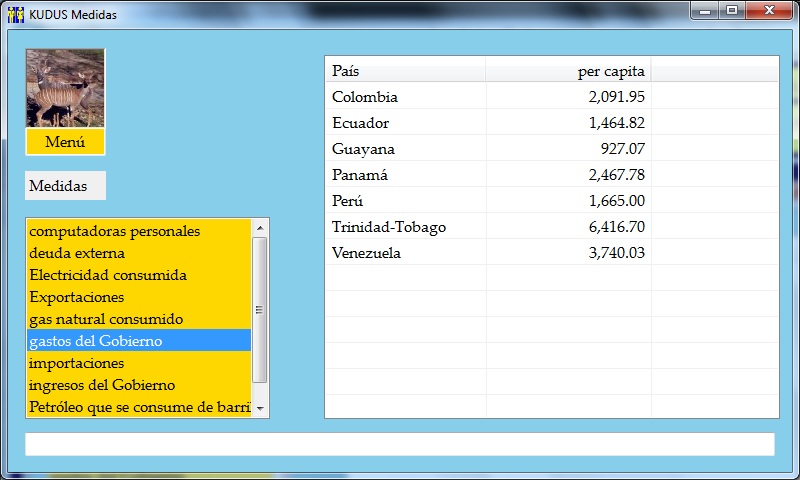
Task: Click the list scrollbar thumb
Action: [x=260, y=310]
